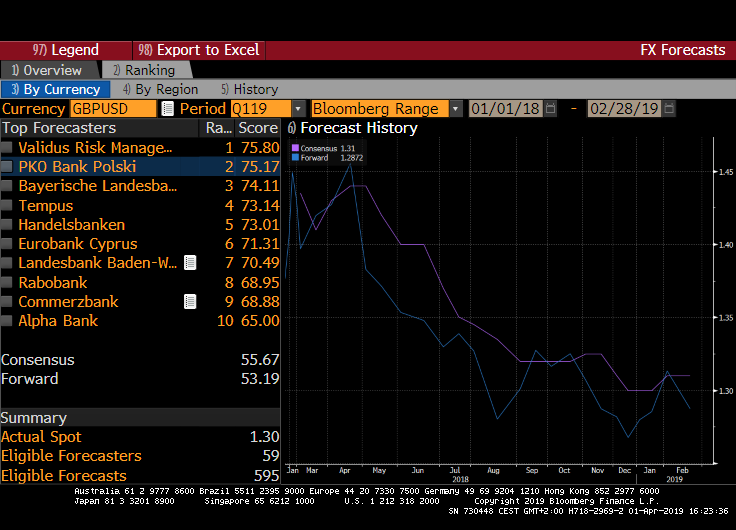Tick the checkbox for Validus Risk Management
The width and height of the screenshot is (736, 530).
[8, 148]
